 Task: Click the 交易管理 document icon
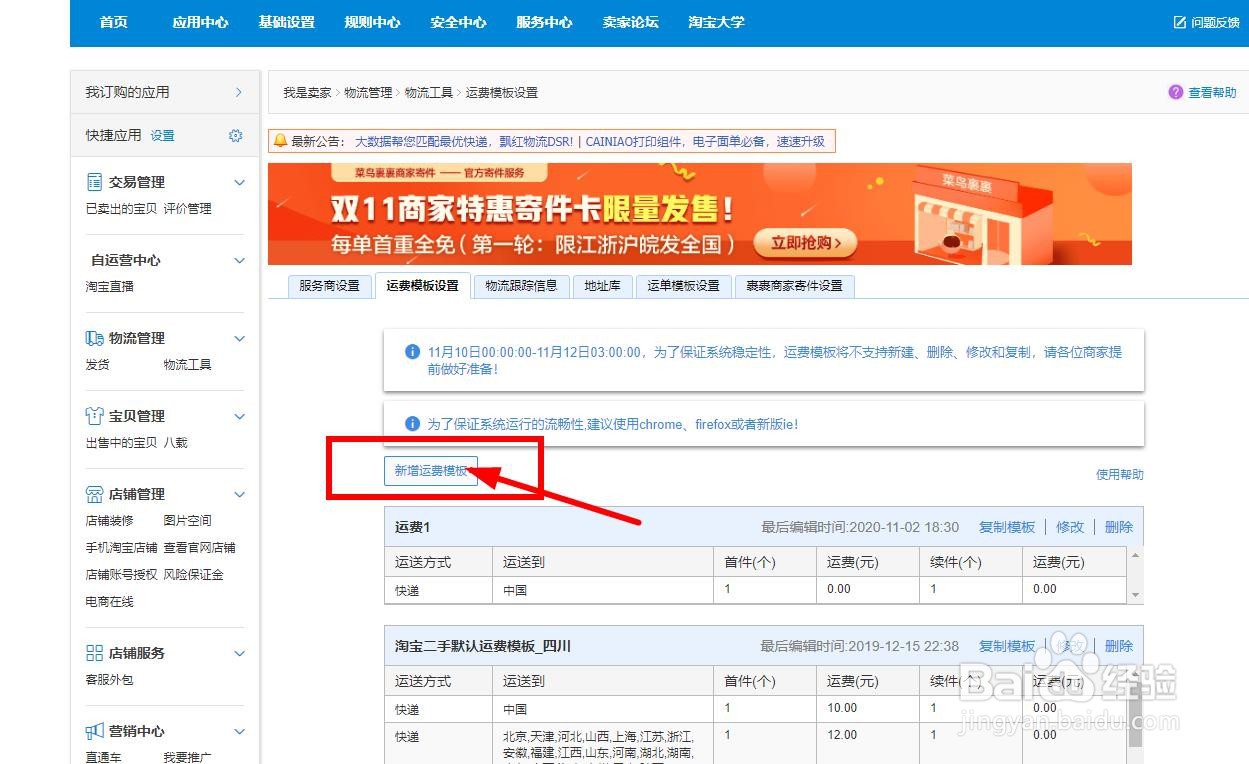(x=95, y=182)
